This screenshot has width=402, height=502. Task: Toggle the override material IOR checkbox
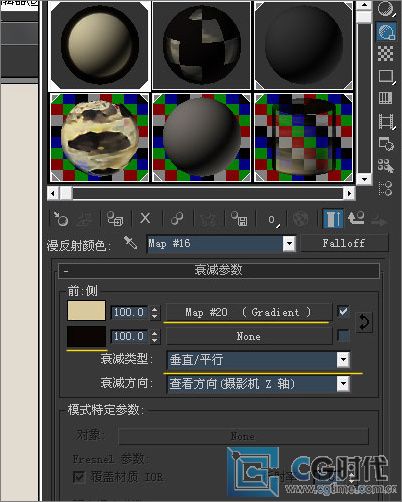79,477
